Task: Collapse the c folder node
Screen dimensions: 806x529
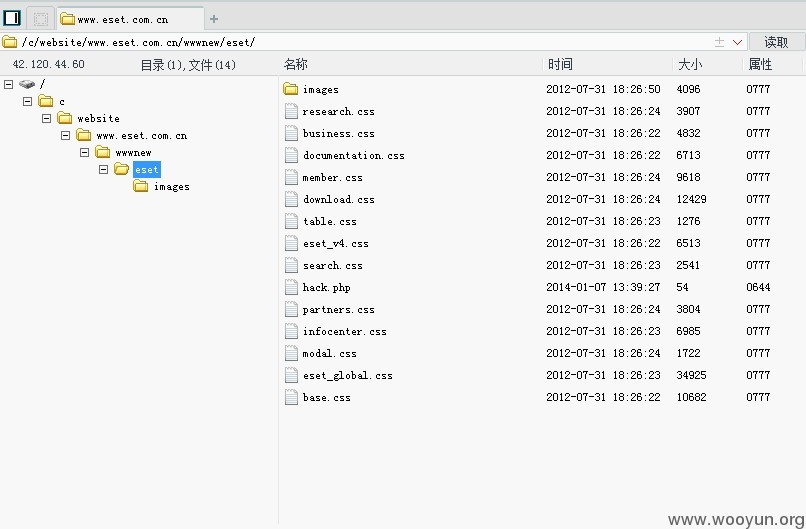Action: coord(28,101)
